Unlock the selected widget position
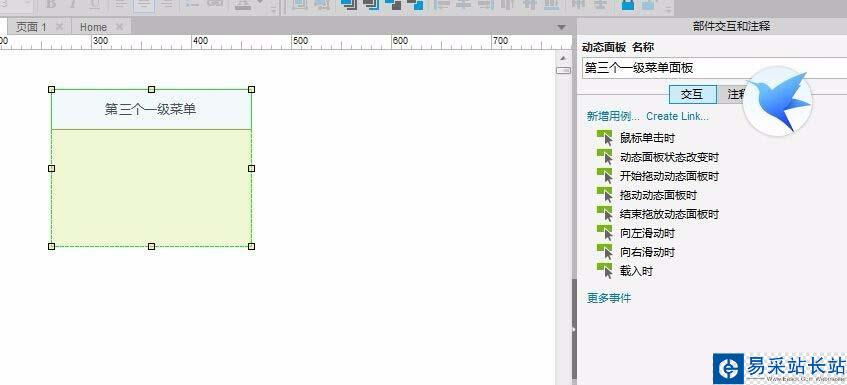847x385 pixels. coord(650,4)
